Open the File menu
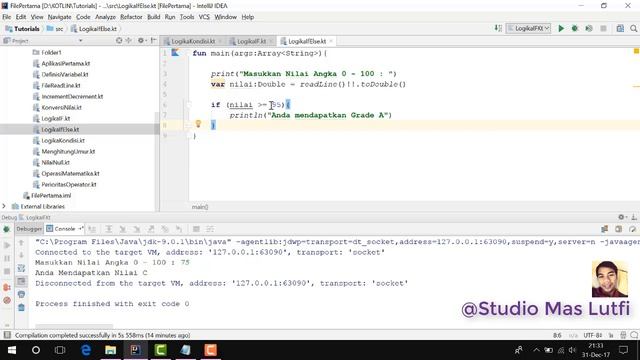Viewport: 640px width, 360px height. 7,17
